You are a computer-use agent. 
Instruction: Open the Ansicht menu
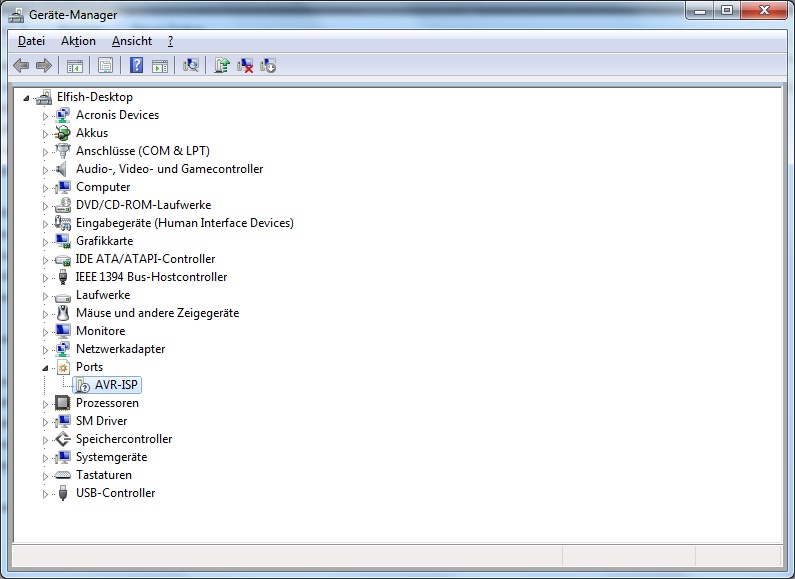pyautogui.click(x=132, y=41)
